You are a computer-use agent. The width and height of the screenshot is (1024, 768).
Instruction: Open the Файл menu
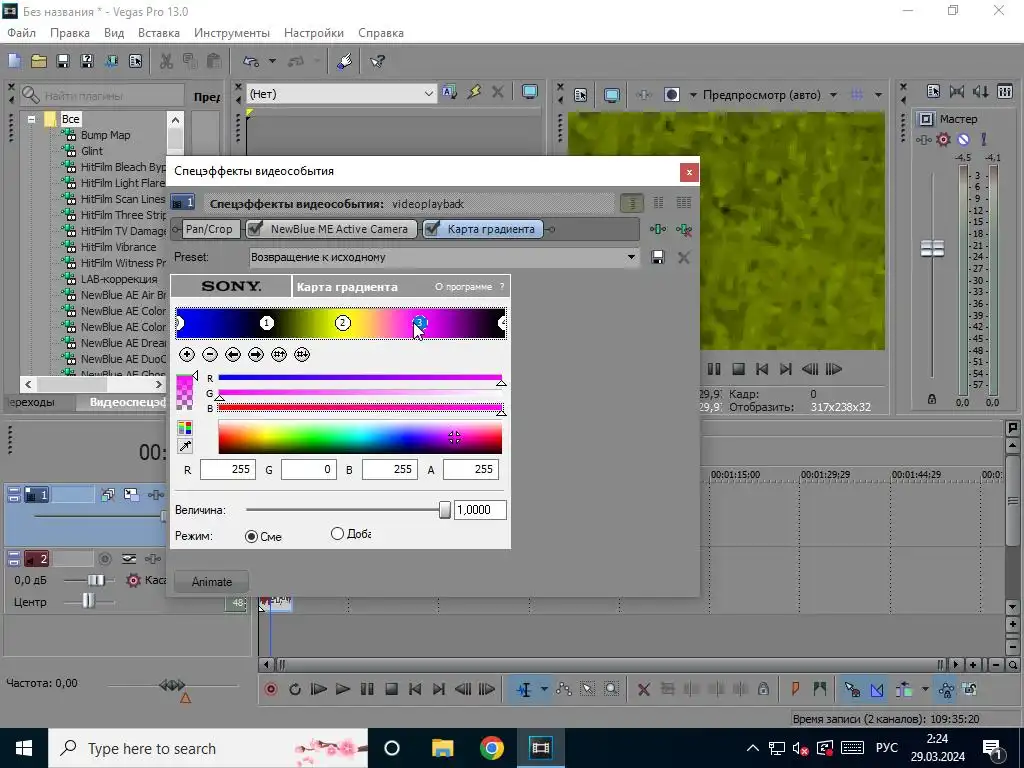(22, 33)
